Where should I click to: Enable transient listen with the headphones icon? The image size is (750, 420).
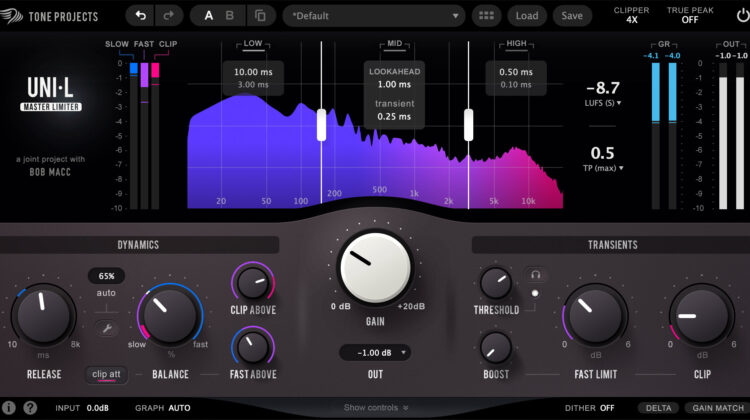(x=535, y=275)
